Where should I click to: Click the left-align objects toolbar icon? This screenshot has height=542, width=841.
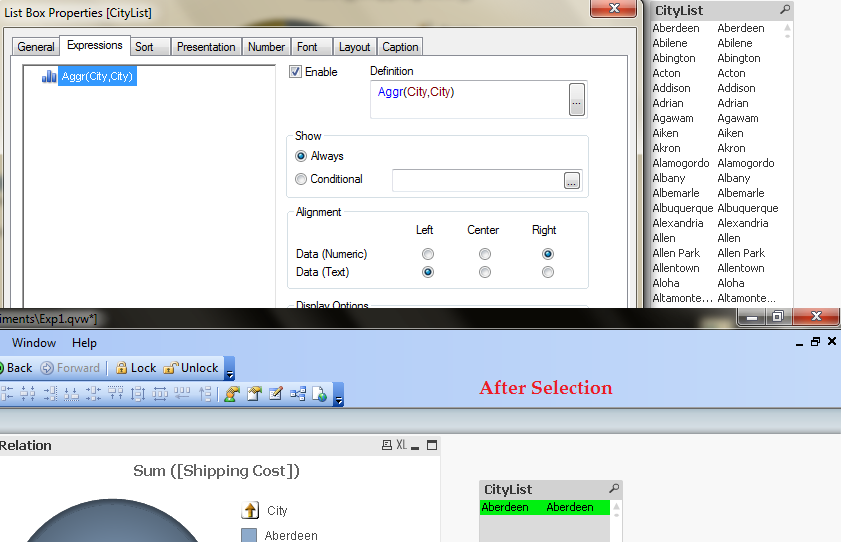point(7,394)
